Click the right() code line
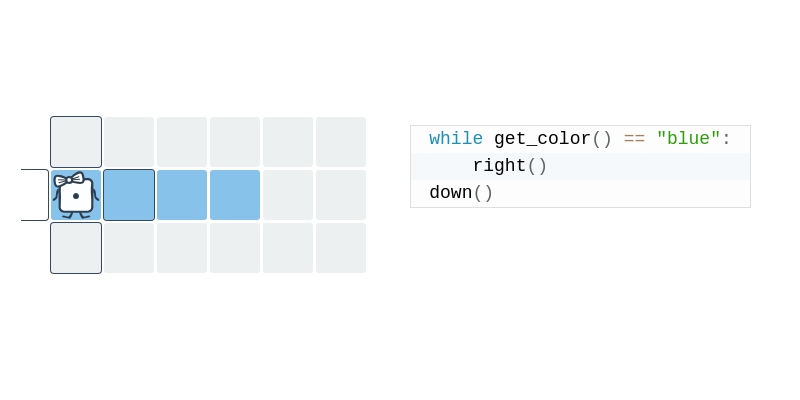Screen dimensions: 800x400 581,166
